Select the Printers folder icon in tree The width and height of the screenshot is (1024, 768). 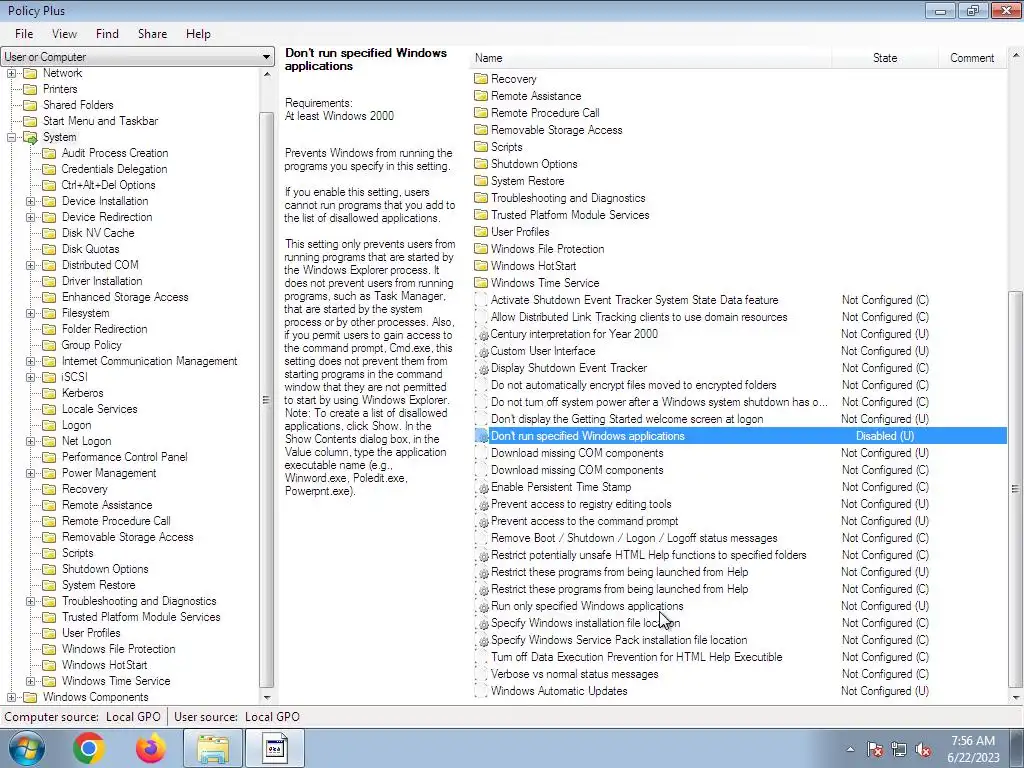coord(30,89)
